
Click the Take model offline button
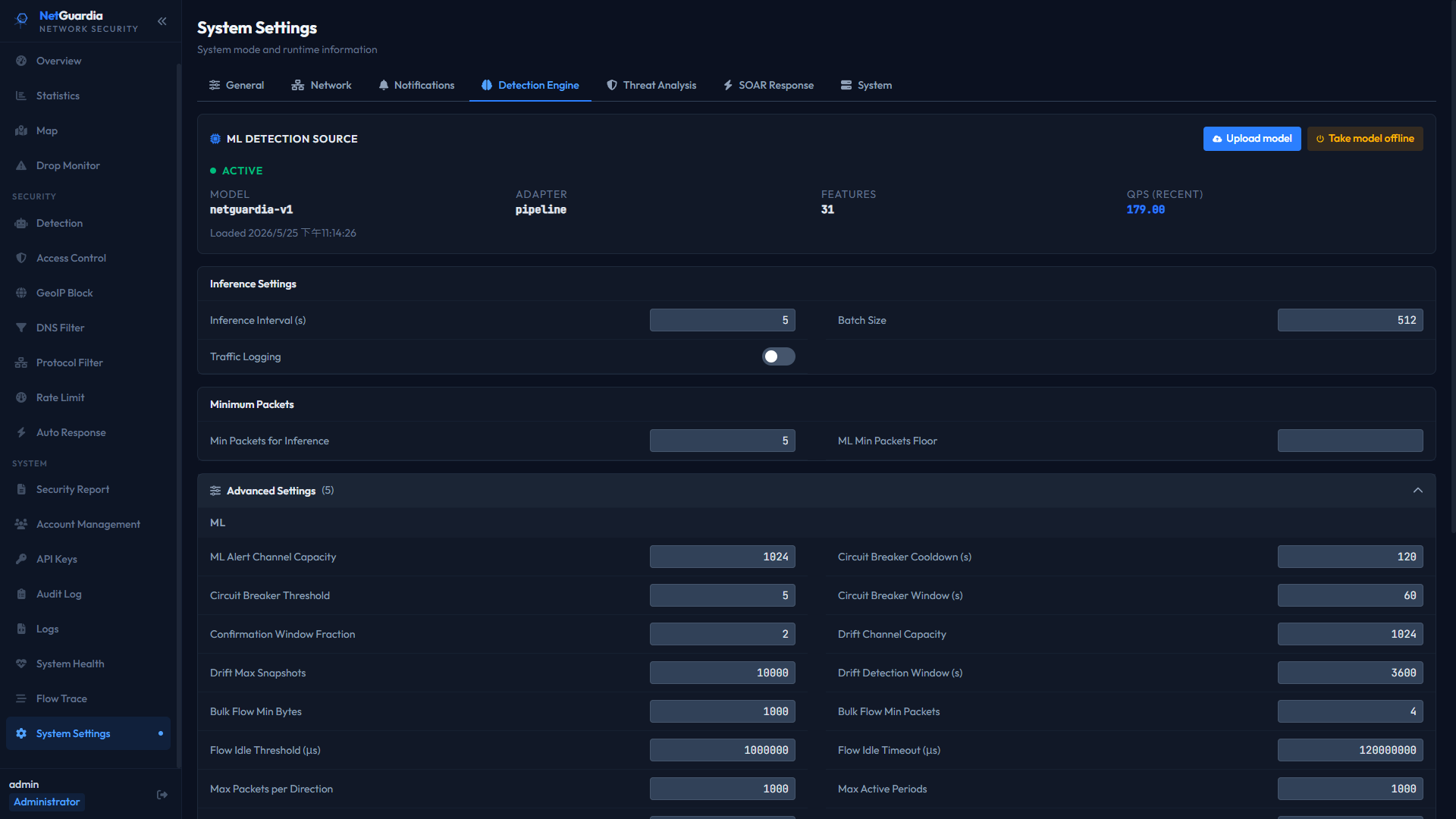pyautogui.click(x=1365, y=139)
